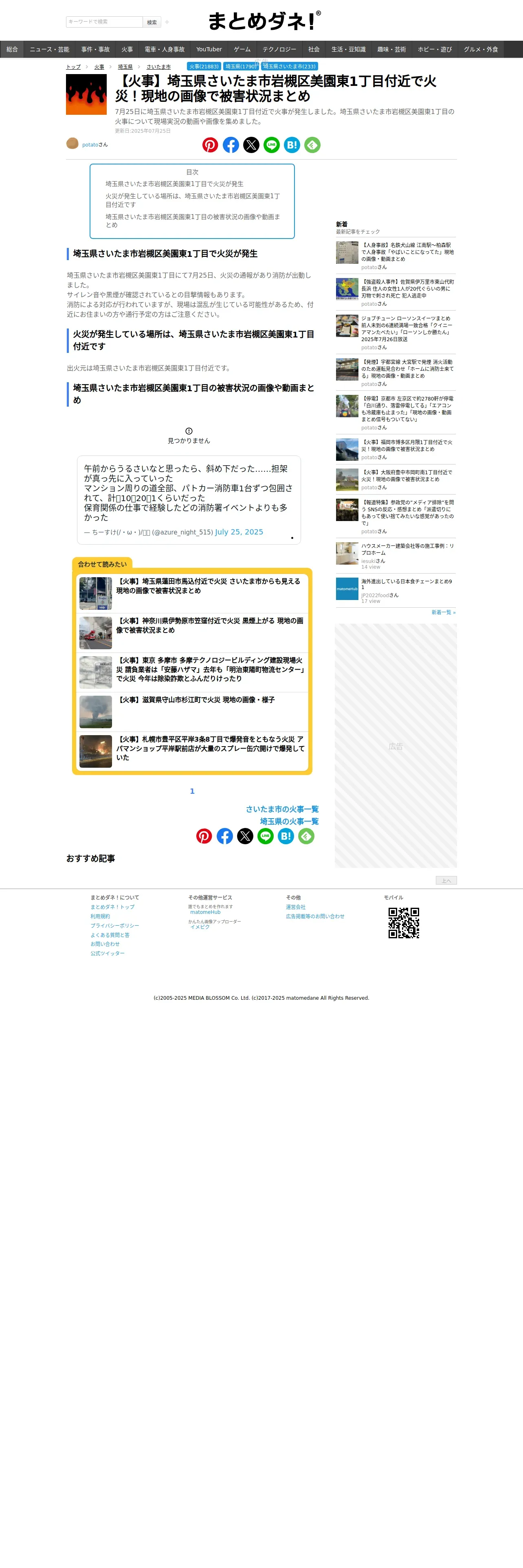
Task: Open さいたま市の火事一覧 link
Action: [x=282, y=810]
